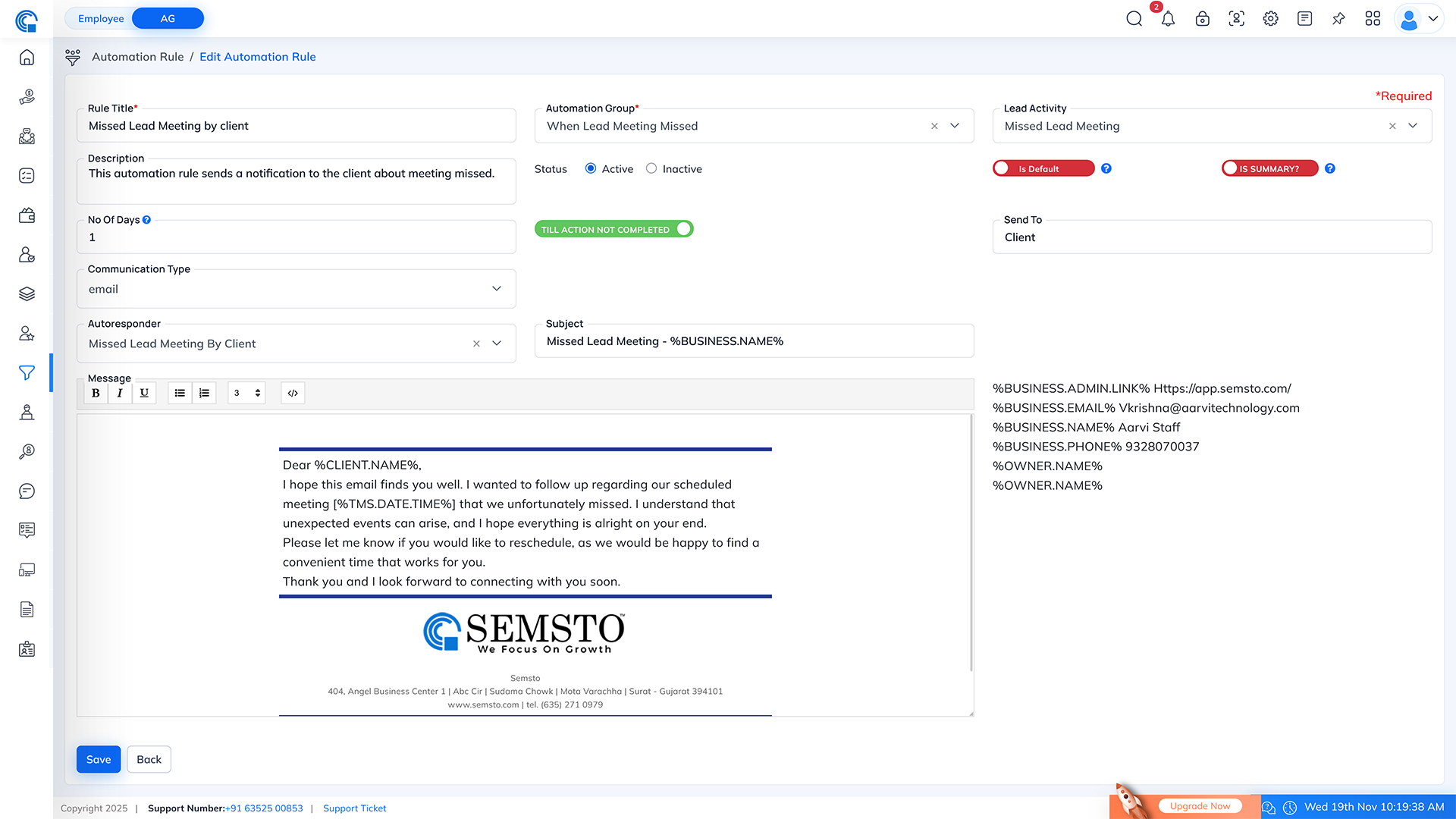The image size is (1456, 819).
Task: Click the pin icon in top bar
Action: pos(1338,19)
